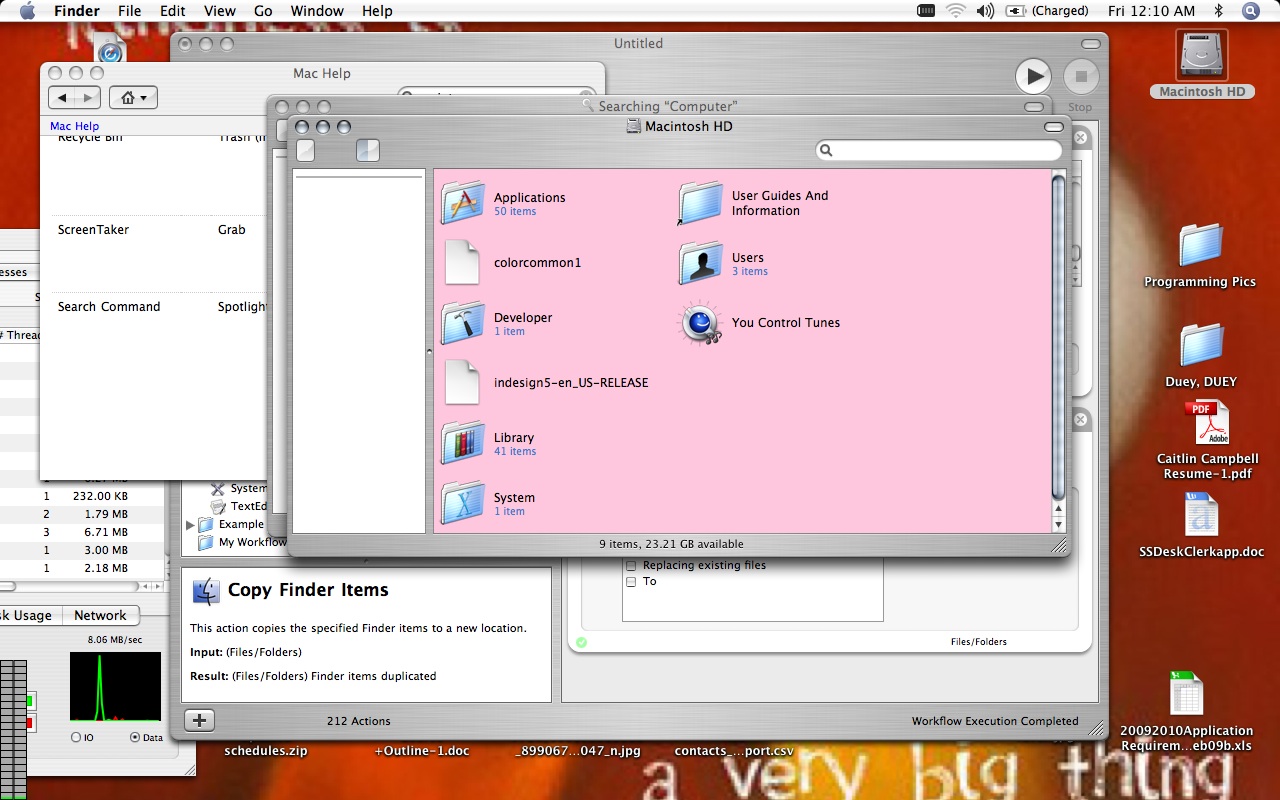Open the Go menu
The height and width of the screenshot is (800, 1280).
click(x=263, y=11)
